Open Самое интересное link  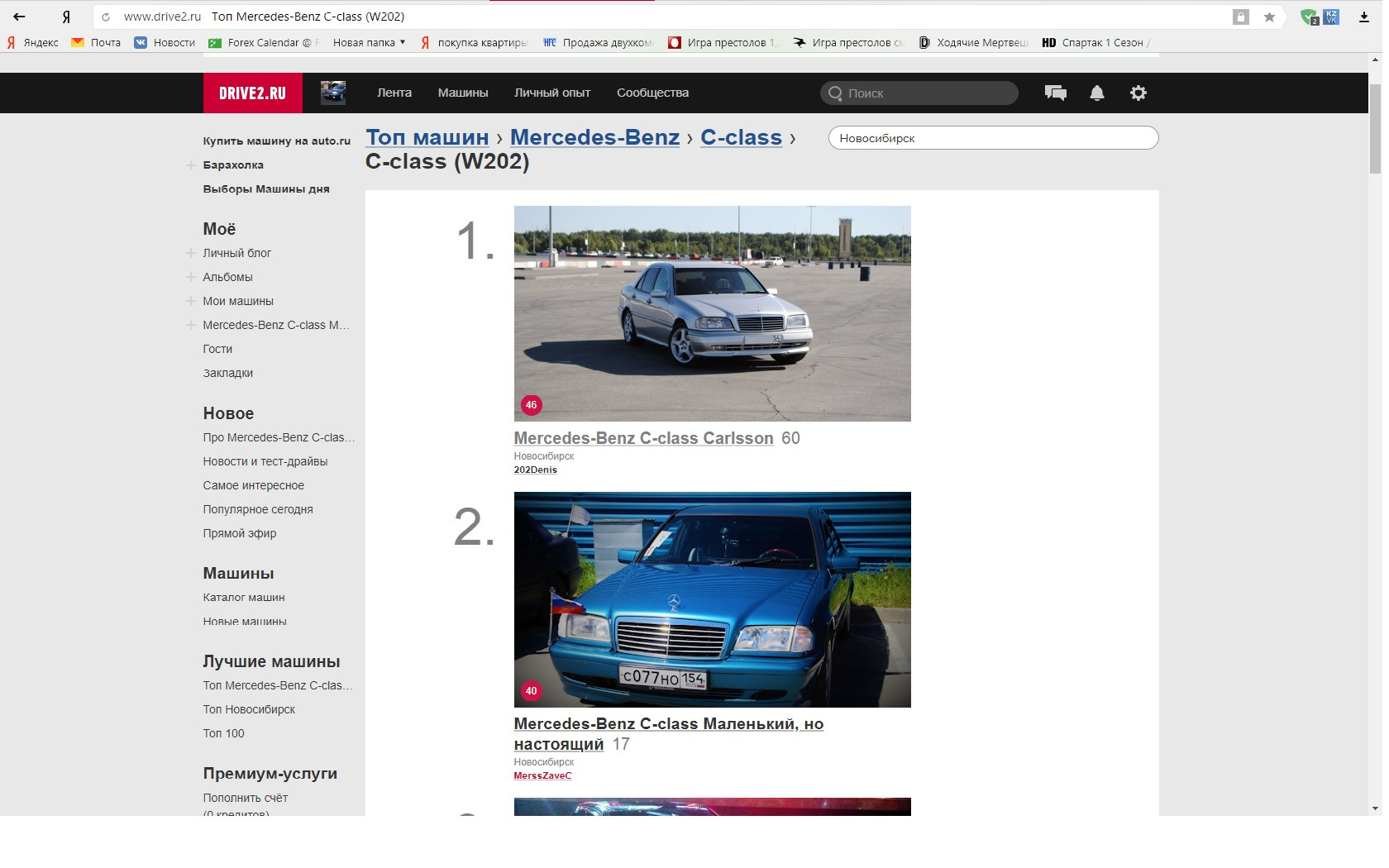click(254, 485)
